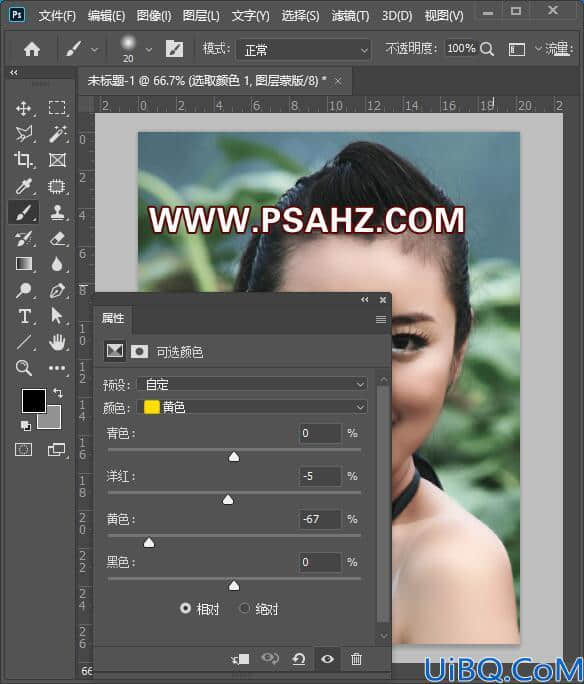Open the brush settings panel icon

click(174, 49)
